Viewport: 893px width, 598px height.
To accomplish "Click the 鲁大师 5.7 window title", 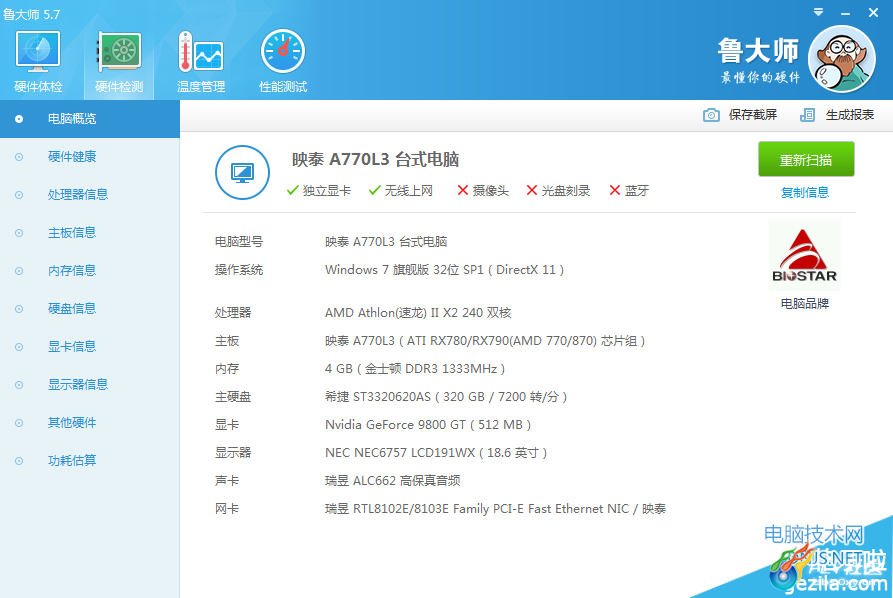I will [x=31, y=14].
